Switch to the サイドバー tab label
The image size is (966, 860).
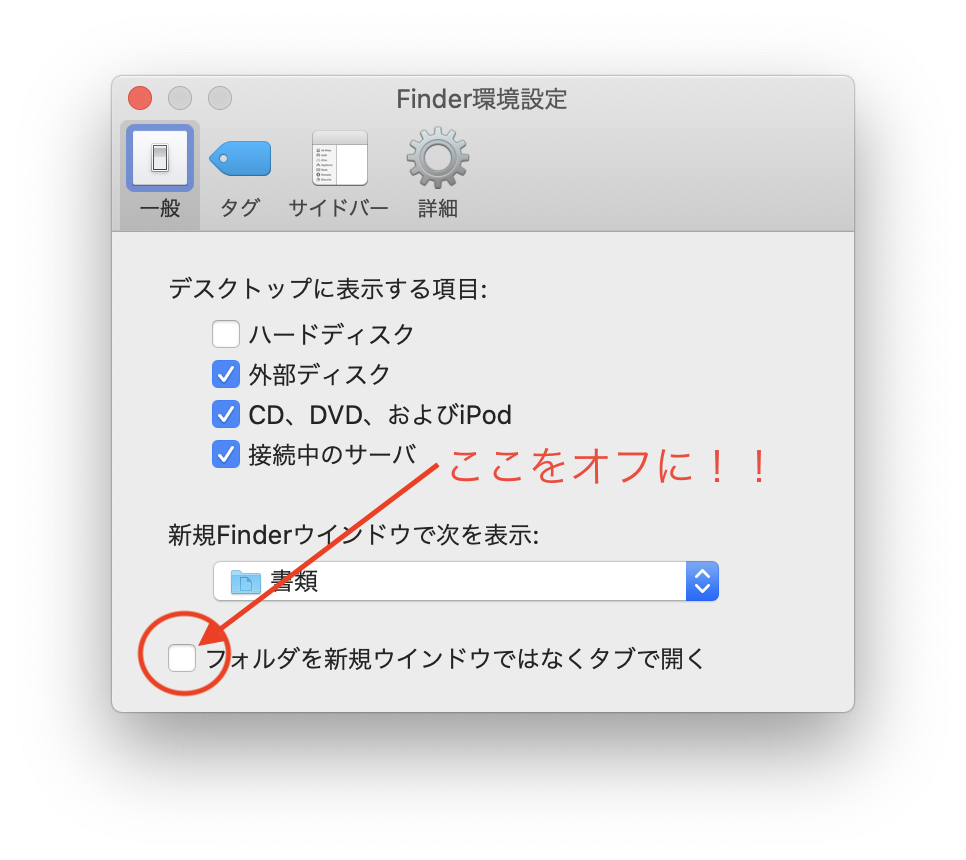click(x=339, y=208)
